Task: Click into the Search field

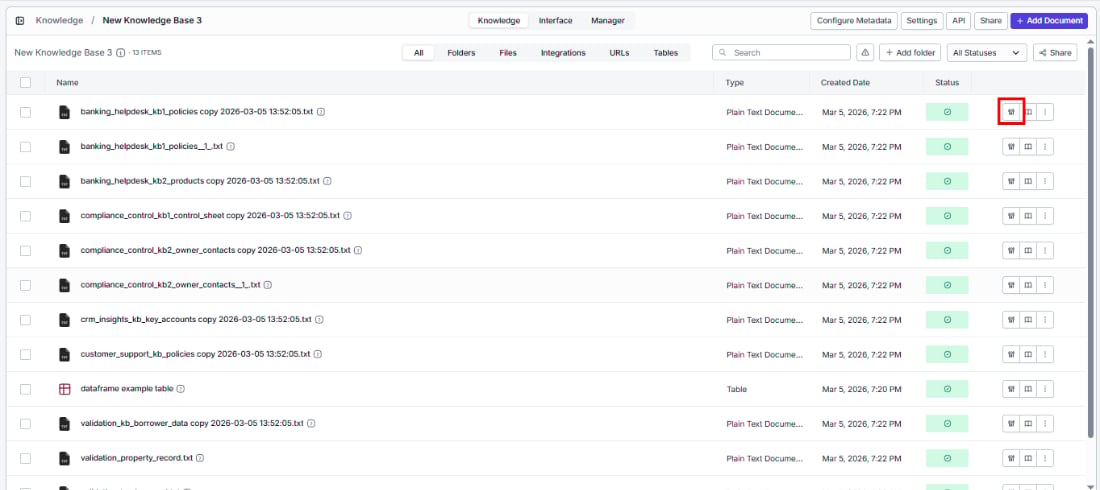Action: click(782, 53)
